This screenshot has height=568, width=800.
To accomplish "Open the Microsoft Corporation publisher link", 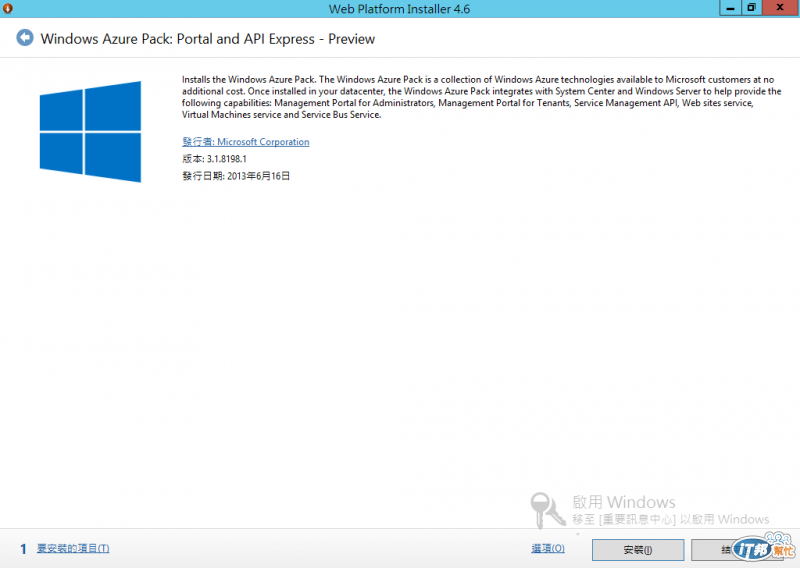I will pyautogui.click(x=245, y=142).
